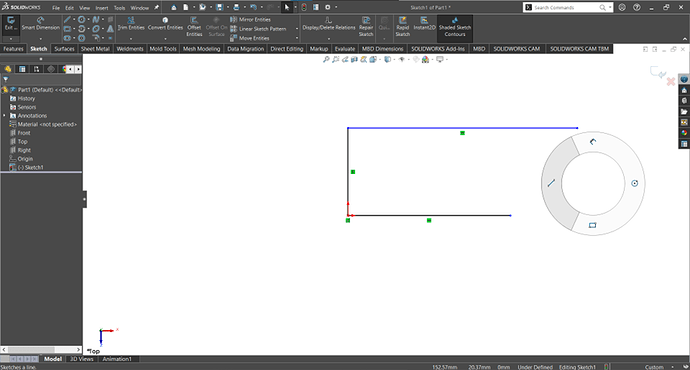Open Repair Sketch tool
Viewport: 690px width, 370px height.
(x=366, y=26)
